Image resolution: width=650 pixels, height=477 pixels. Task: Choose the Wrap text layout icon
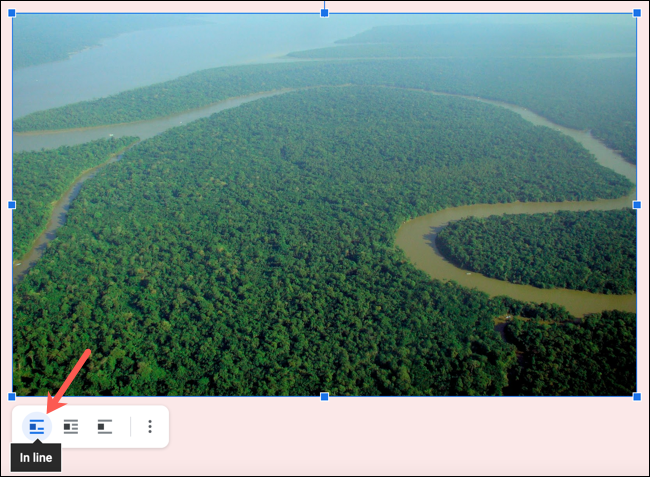(x=71, y=427)
